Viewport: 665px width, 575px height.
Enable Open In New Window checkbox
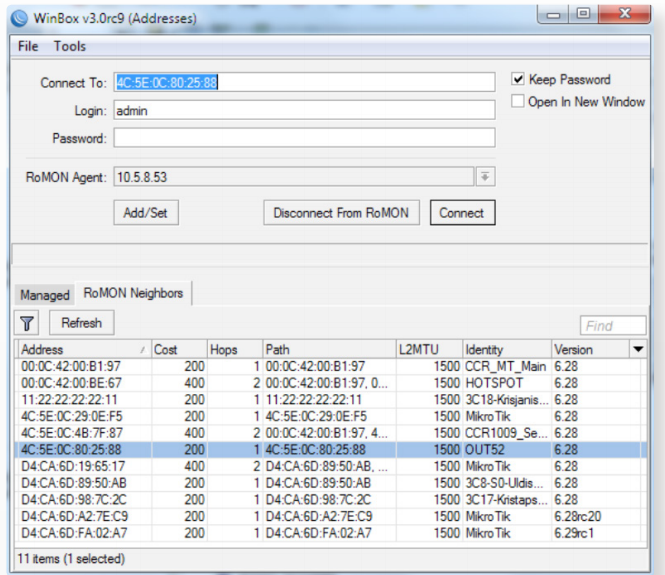tap(518, 102)
